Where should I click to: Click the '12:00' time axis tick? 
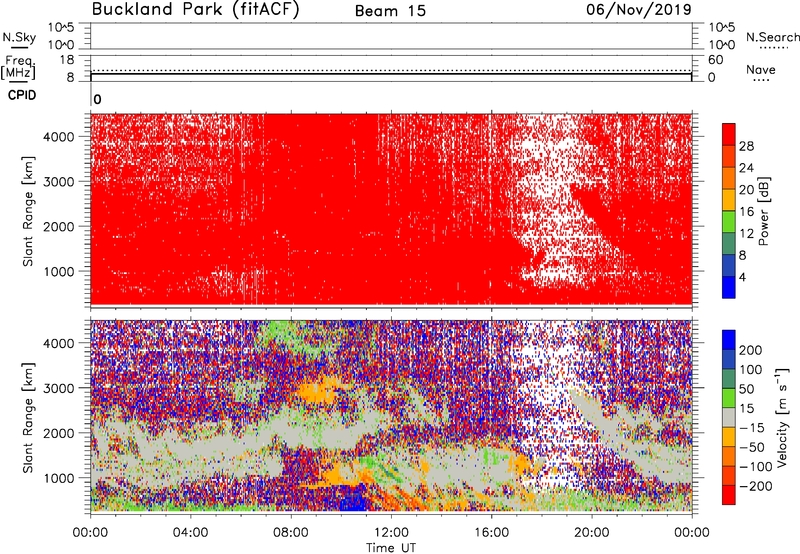tap(391, 533)
